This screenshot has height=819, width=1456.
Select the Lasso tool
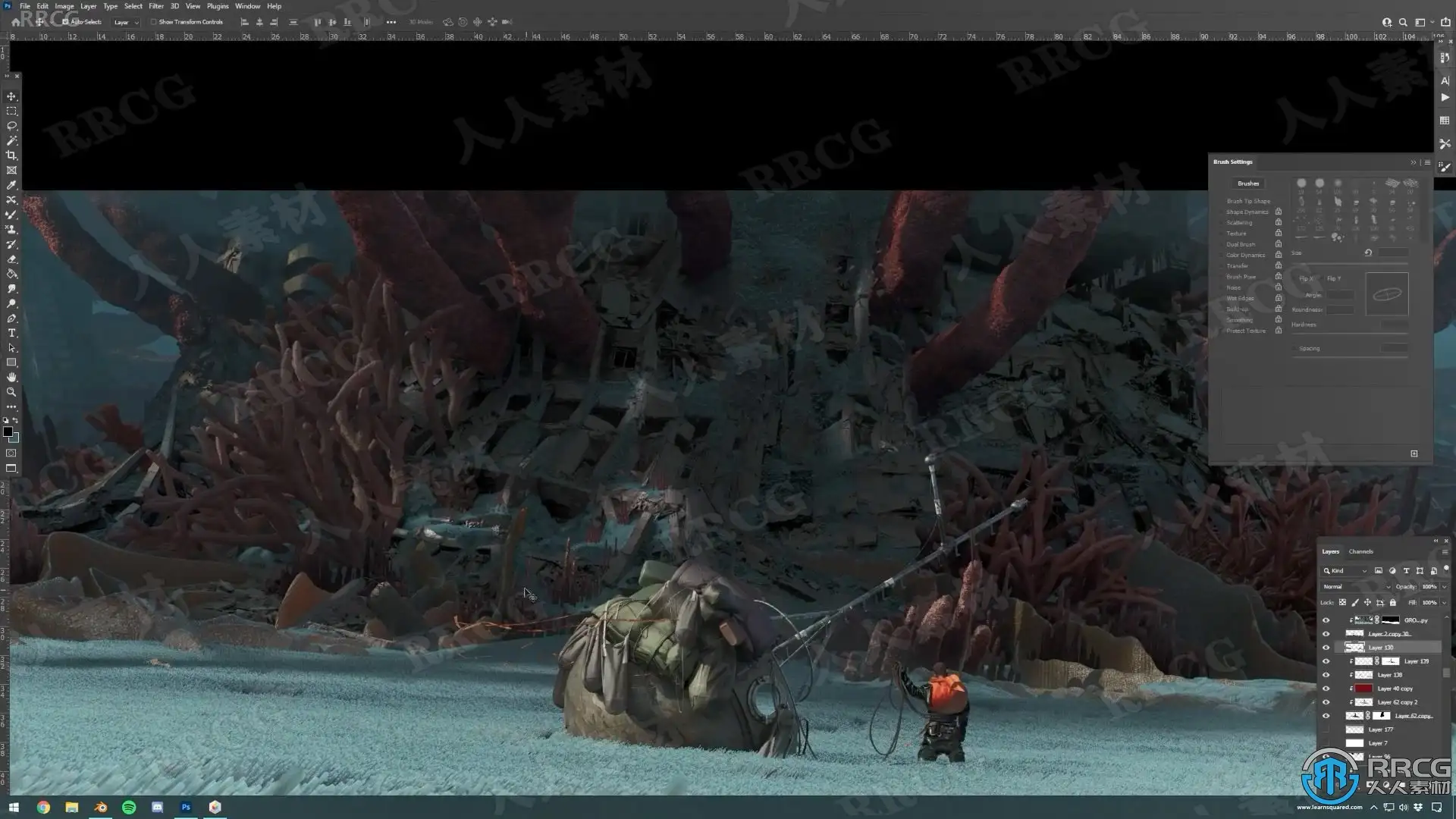(x=11, y=126)
